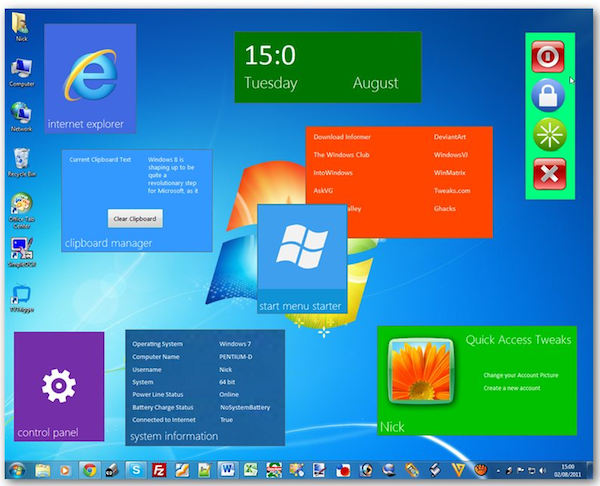Open the Control Panel gear tile
This screenshot has width=600, height=486.
tap(58, 385)
